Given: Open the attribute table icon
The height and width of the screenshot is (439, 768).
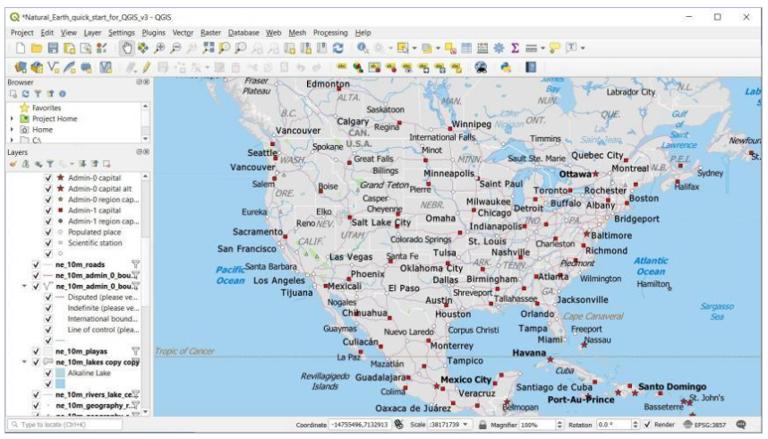Looking at the screenshot, I should point(466,48).
